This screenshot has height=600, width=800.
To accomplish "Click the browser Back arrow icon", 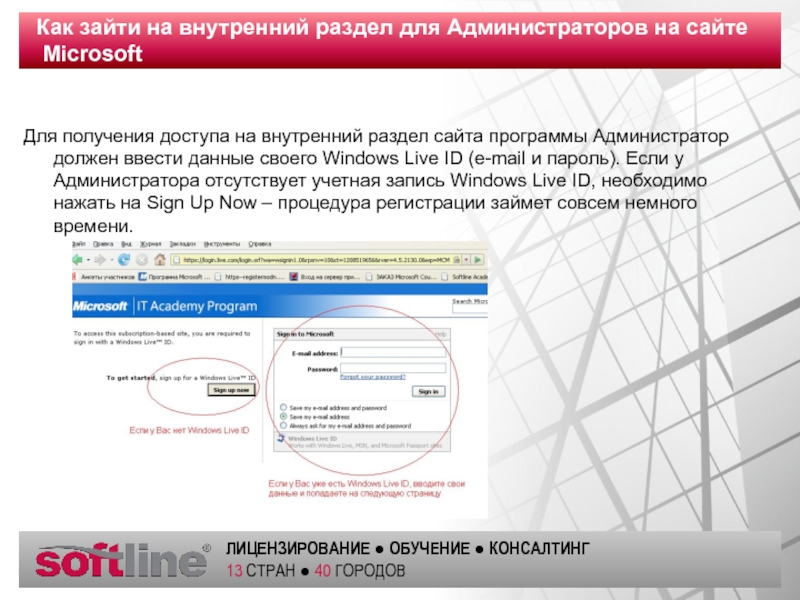I will (x=78, y=260).
